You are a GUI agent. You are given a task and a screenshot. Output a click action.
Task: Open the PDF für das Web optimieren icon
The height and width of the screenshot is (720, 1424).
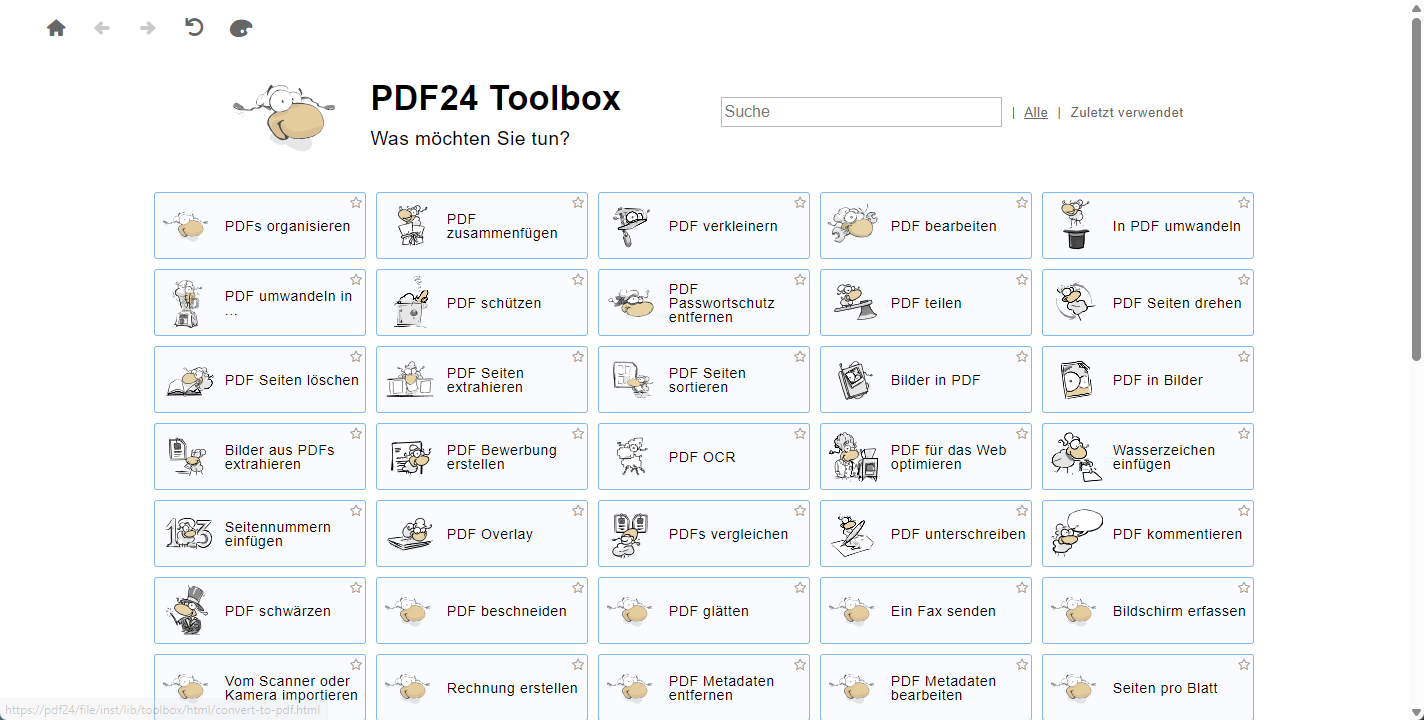(852, 457)
